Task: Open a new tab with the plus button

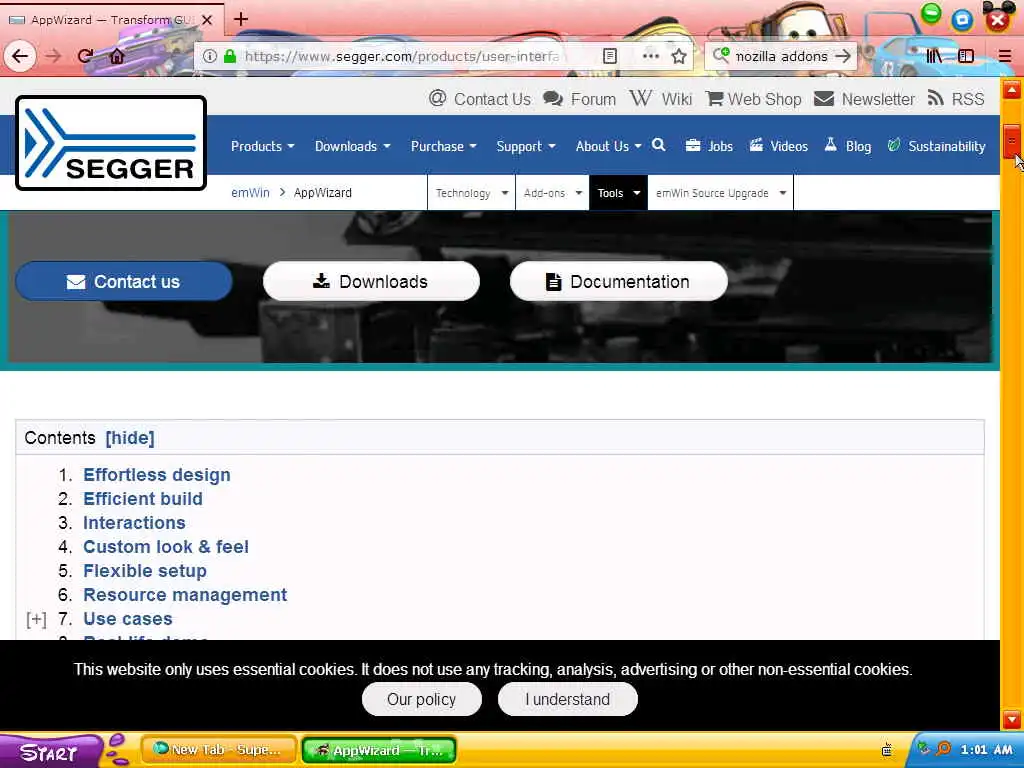Action: click(241, 19)
